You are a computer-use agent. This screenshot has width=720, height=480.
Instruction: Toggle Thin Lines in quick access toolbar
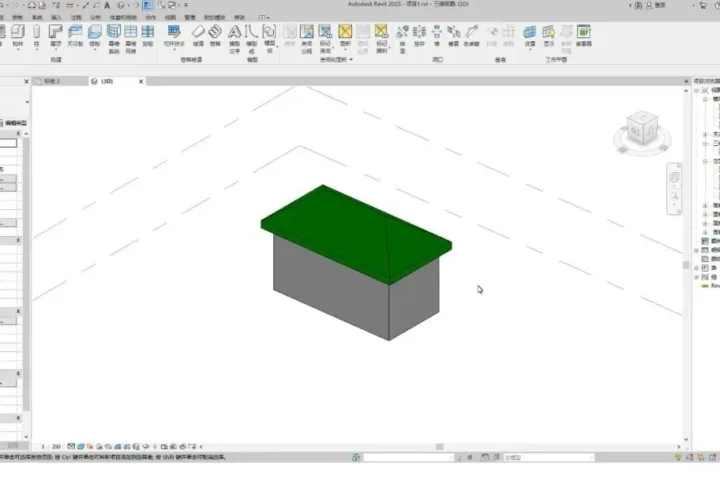[x=147, y=6]
